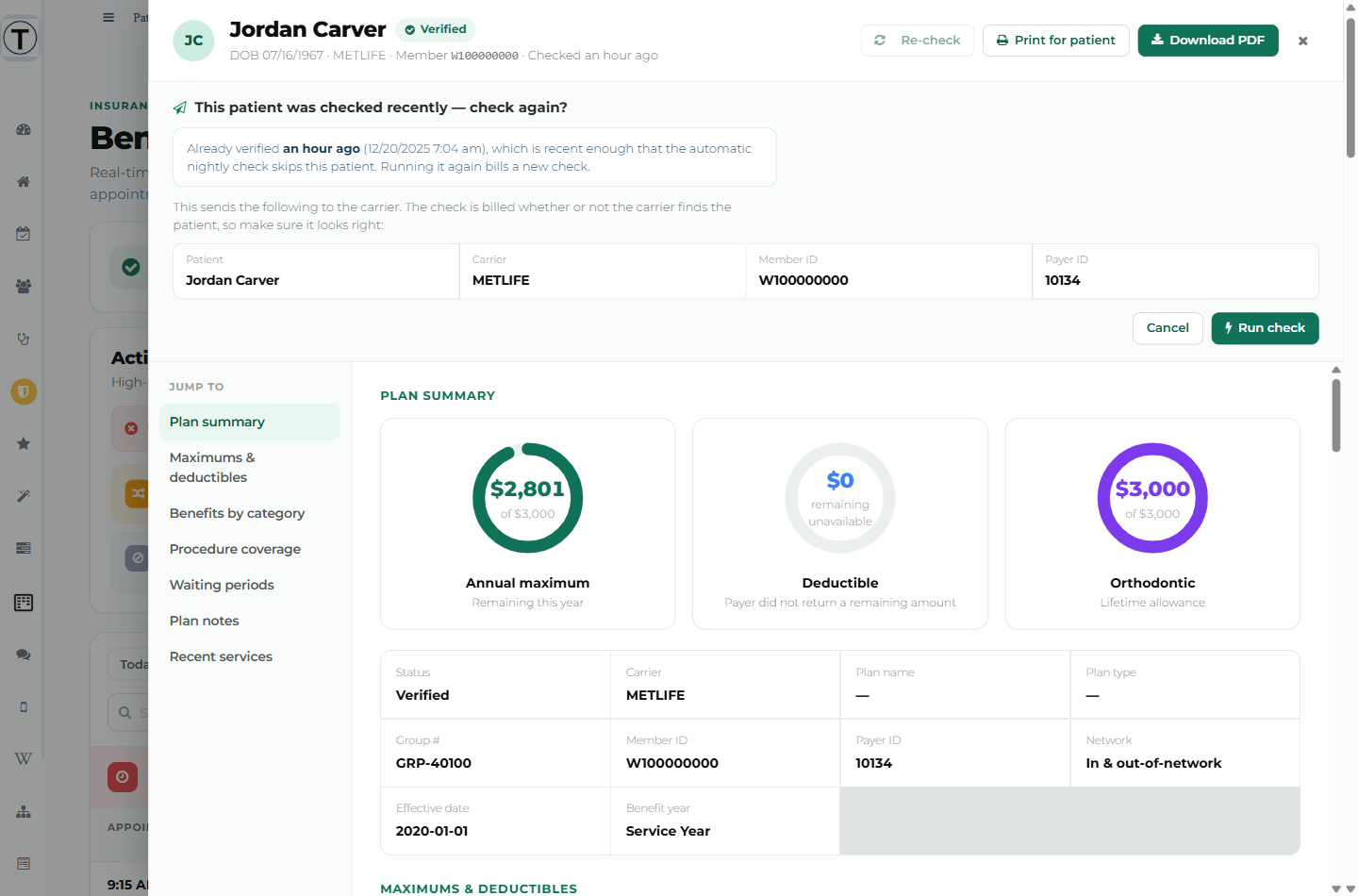This screenshot has height=896, width=1358.
Task: Click the Orthodontic $3,000 purple ring
Action: coord(1152,498)
